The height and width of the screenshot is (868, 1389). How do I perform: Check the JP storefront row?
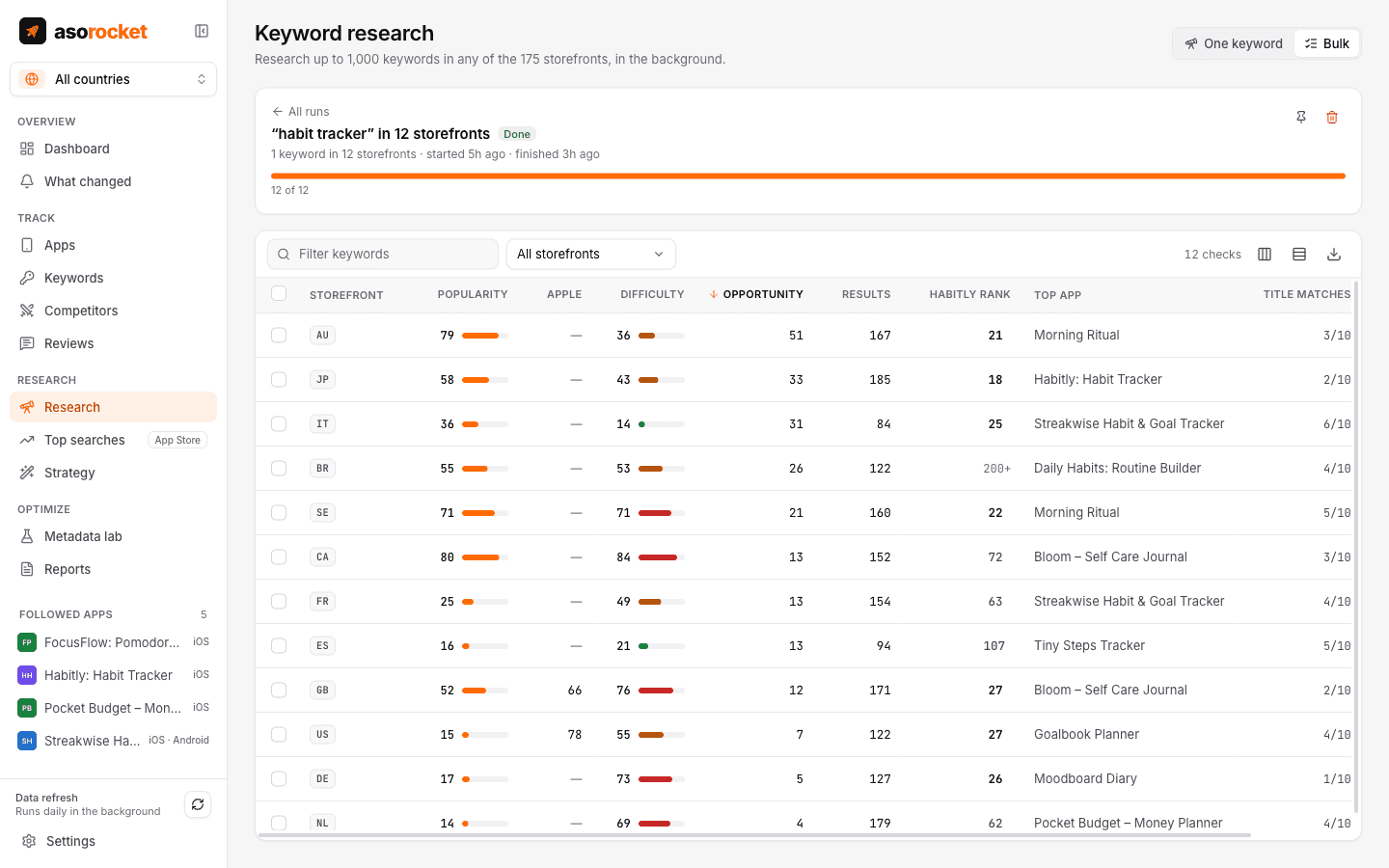tap(279, 379)
